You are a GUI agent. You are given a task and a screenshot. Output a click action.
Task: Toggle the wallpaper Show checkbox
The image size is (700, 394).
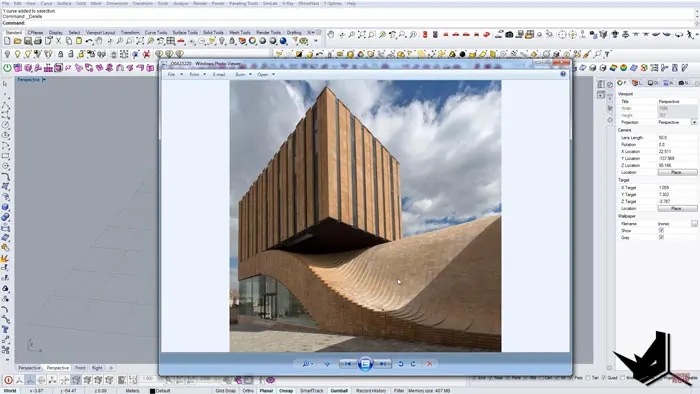(661, 230)
